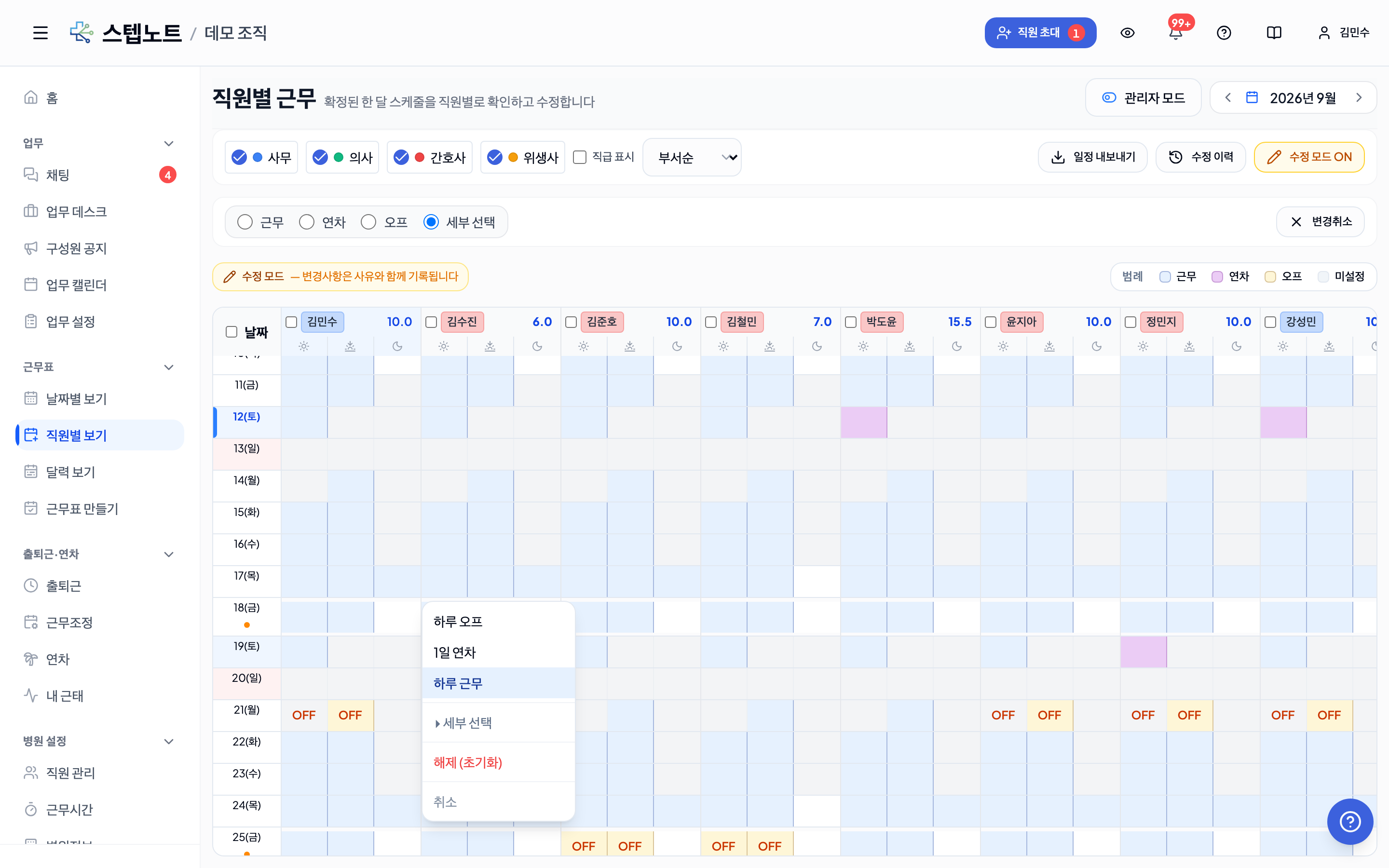Image resolution: width=1389 pixels, height=868 pixels.
Task: Open the guide book icon in header
Action: point(1274,33)
